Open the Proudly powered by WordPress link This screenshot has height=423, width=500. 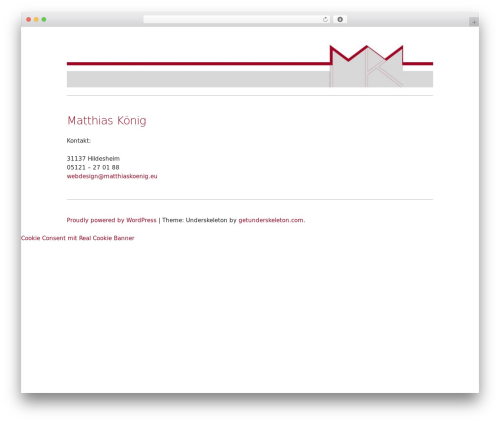[x=111, y=220]
